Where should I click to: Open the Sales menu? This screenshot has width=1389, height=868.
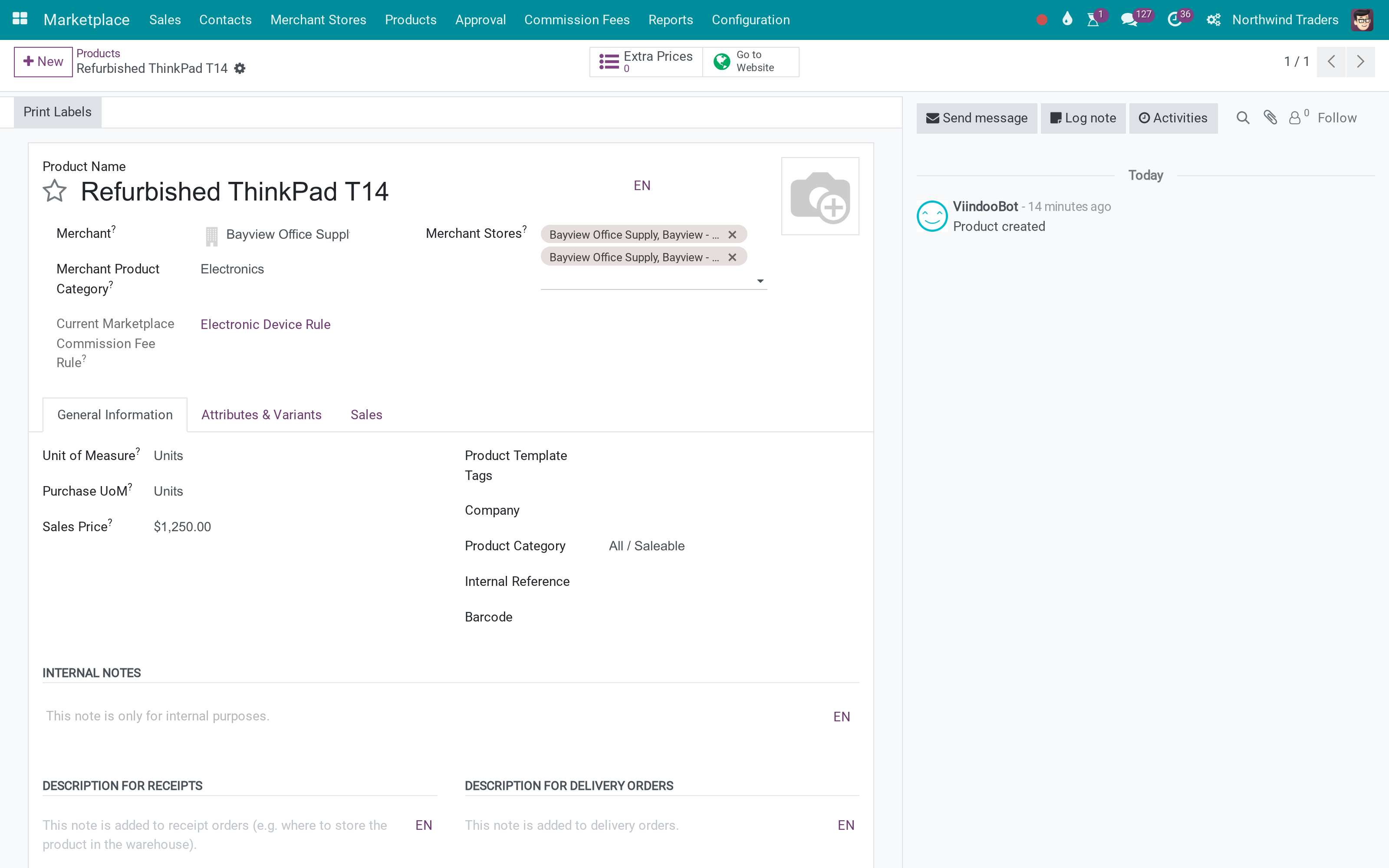pos(165,20)
